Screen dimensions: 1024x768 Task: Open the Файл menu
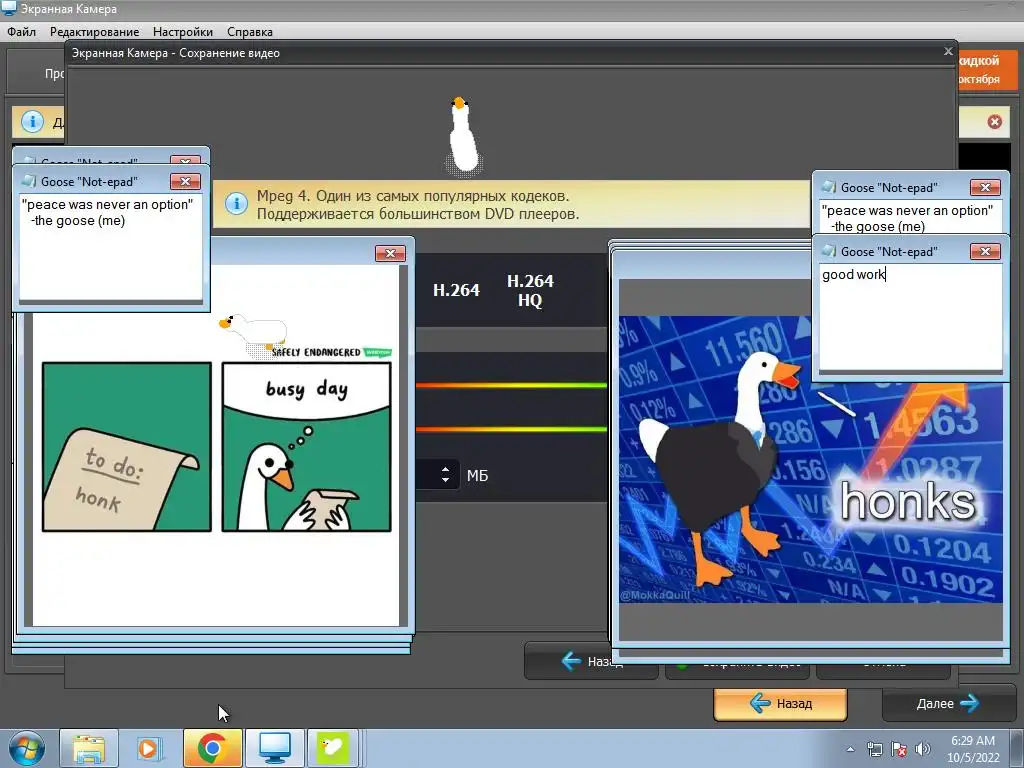[22, 31]
